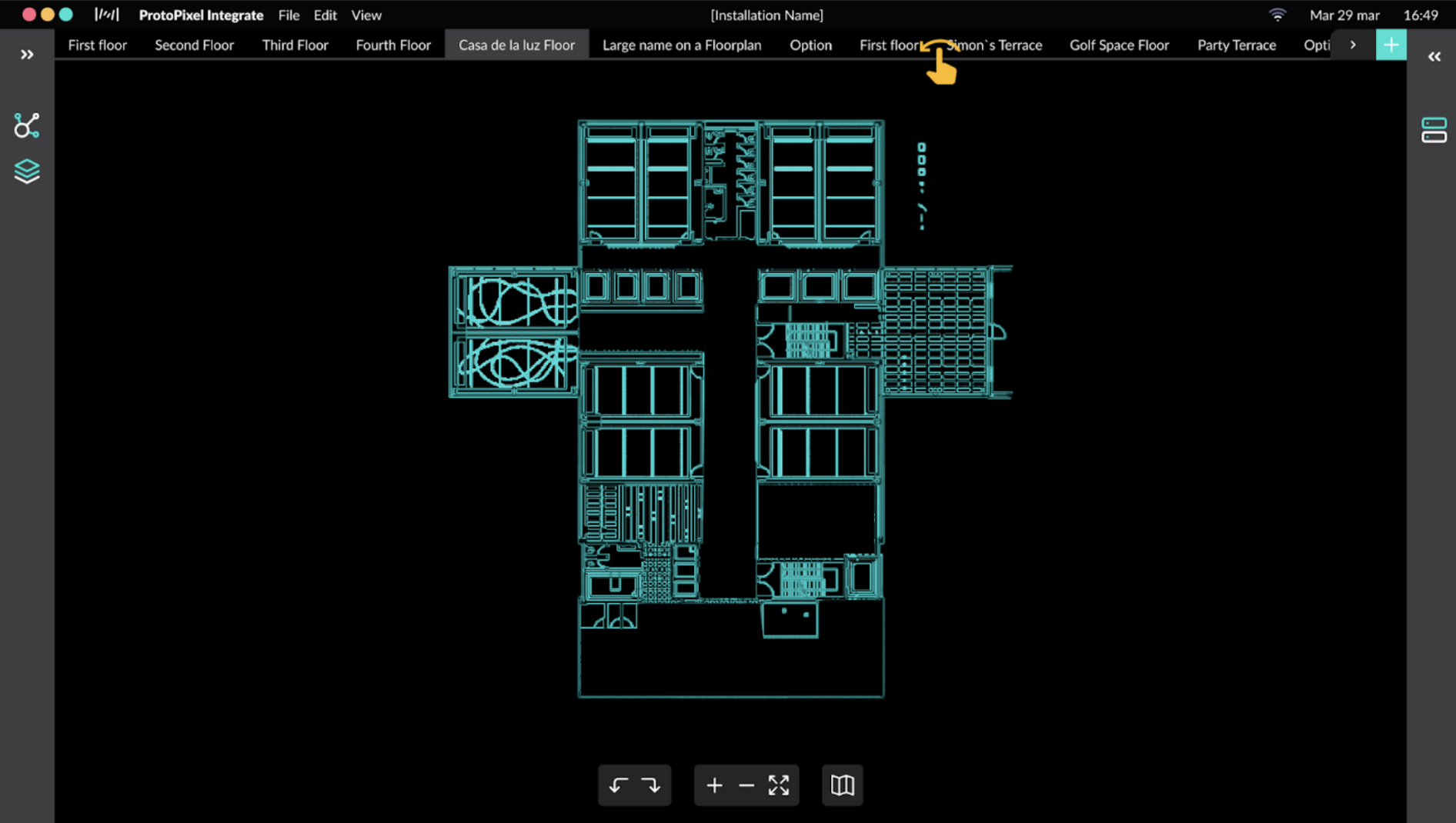Select the Golf Space Floor tab
The height and width of the screenshot is (823, 1456).
[1118, 45]
